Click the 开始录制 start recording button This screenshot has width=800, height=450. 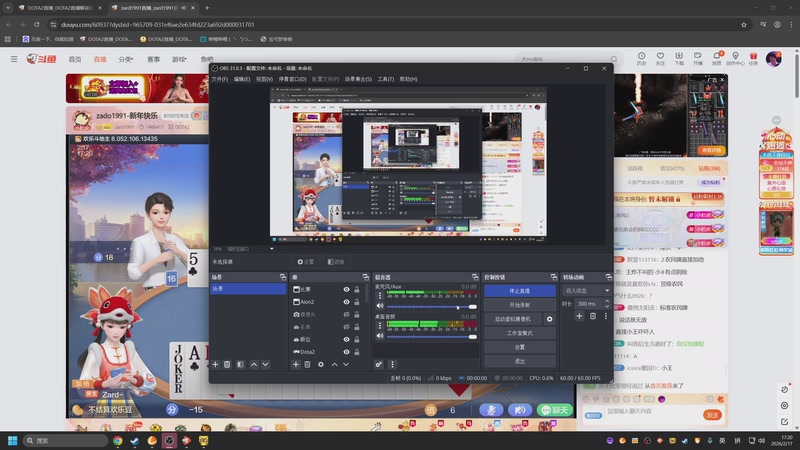click(x=519, y=304)
